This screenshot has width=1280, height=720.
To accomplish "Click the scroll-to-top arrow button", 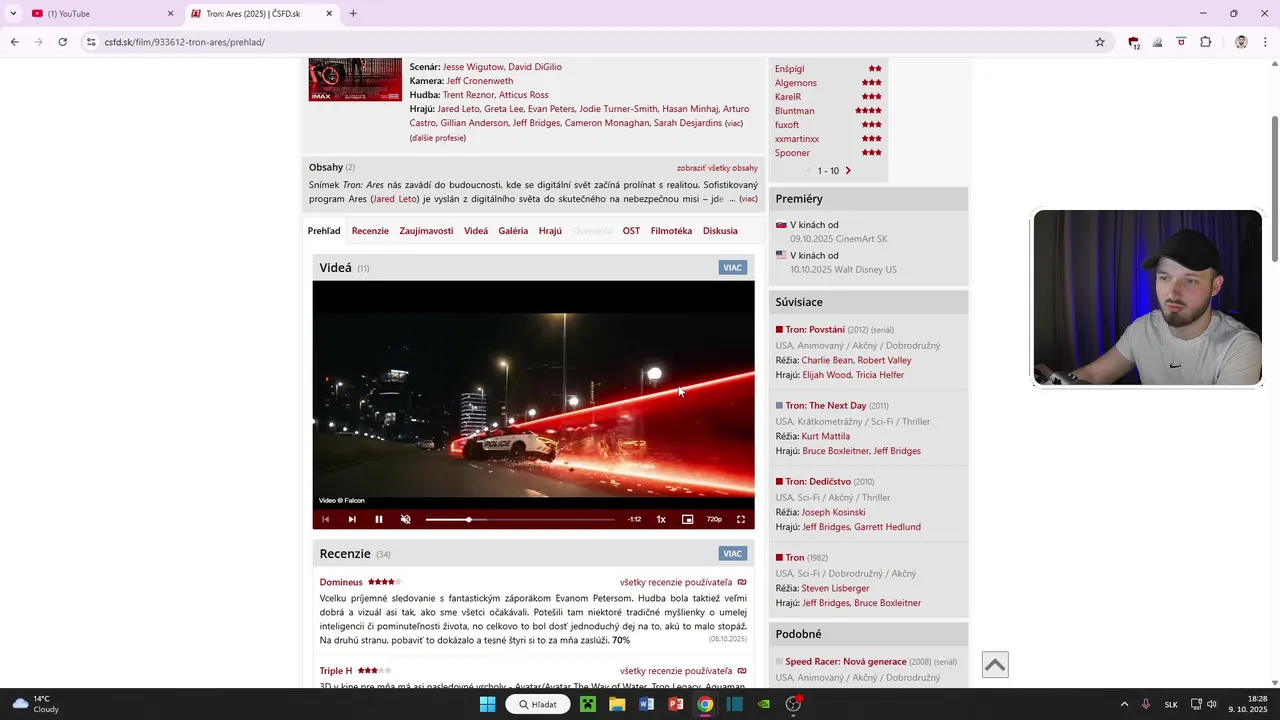I will [x=995, y=665].
